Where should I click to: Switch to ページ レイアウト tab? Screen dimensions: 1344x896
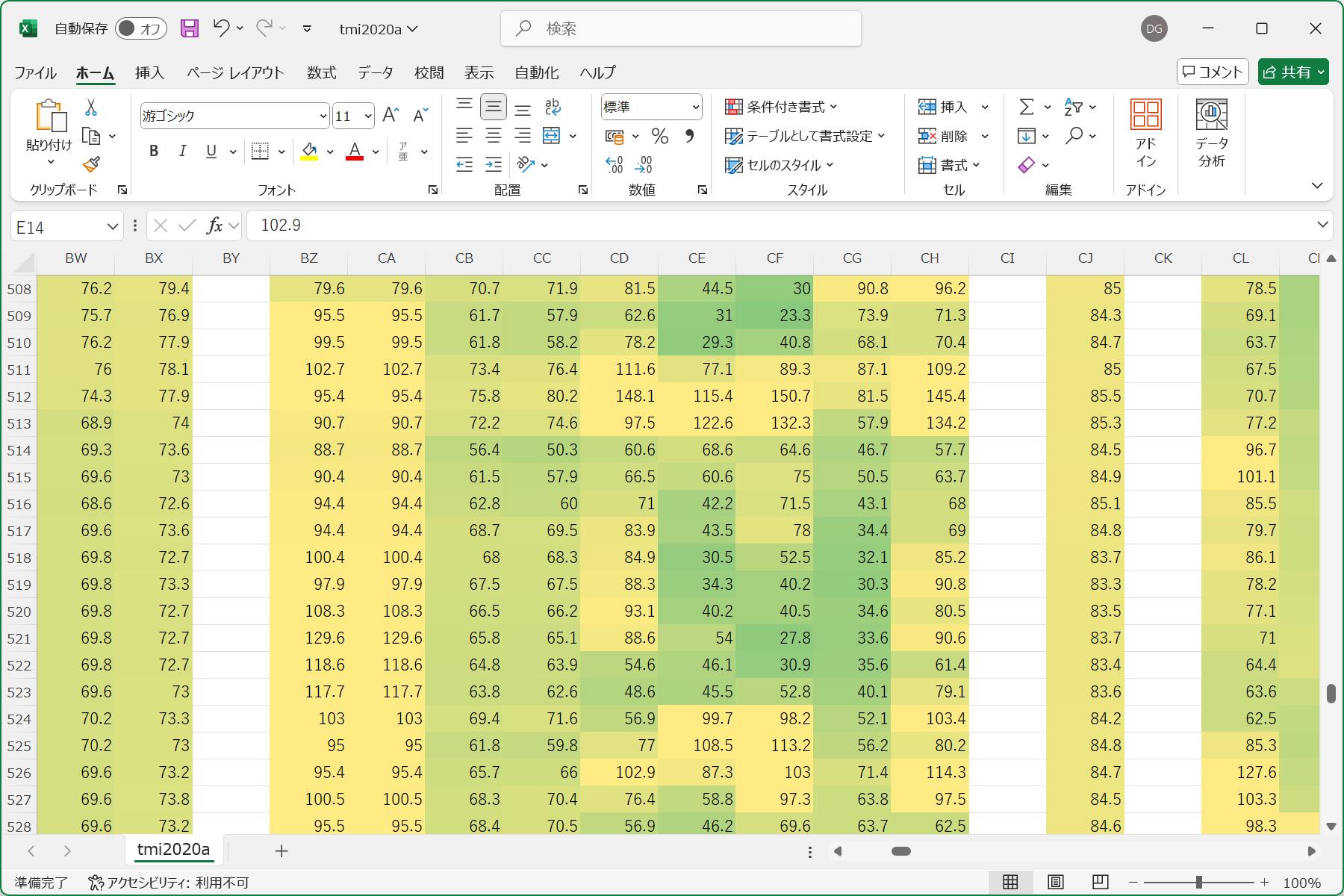(x=235, y=72)
